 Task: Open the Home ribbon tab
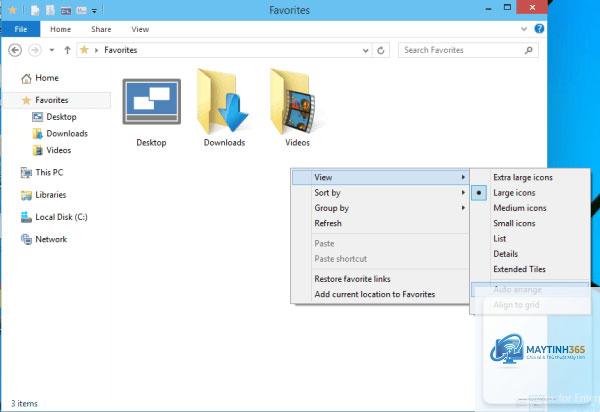coord(60,29)
